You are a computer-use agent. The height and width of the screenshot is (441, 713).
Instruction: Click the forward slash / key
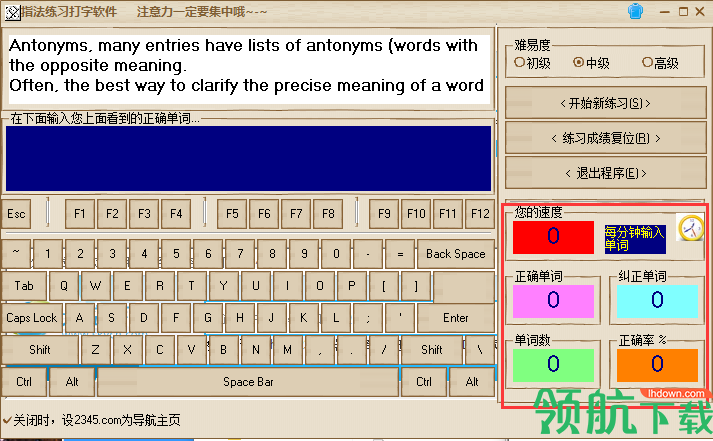point(384,350)
